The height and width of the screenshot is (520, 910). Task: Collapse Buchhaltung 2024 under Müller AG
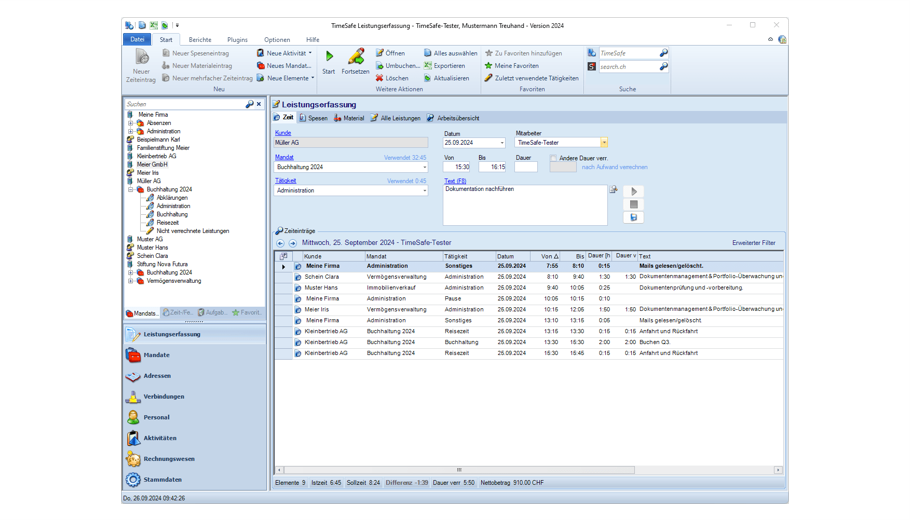tap(131, 189)
